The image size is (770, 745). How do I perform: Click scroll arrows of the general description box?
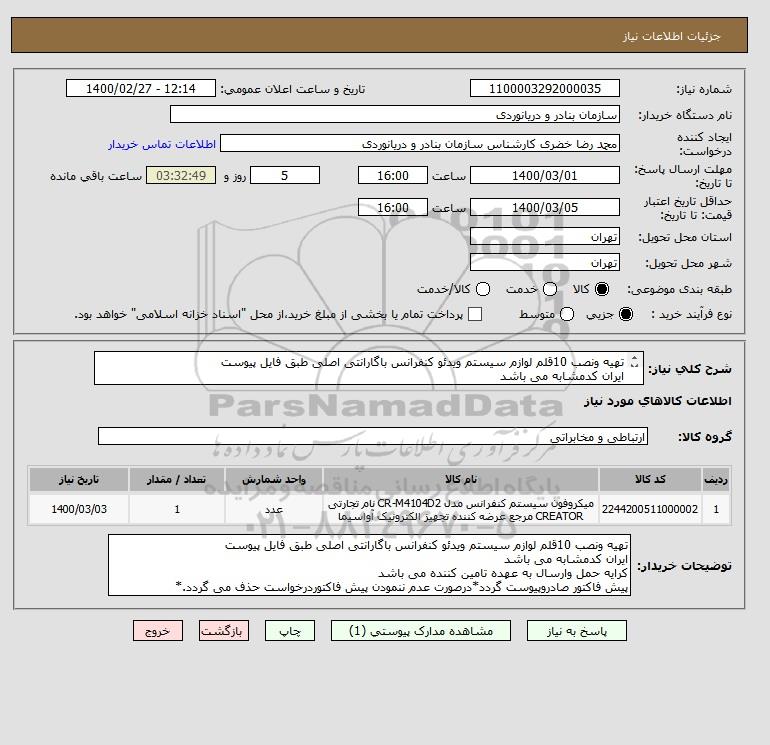634,361
